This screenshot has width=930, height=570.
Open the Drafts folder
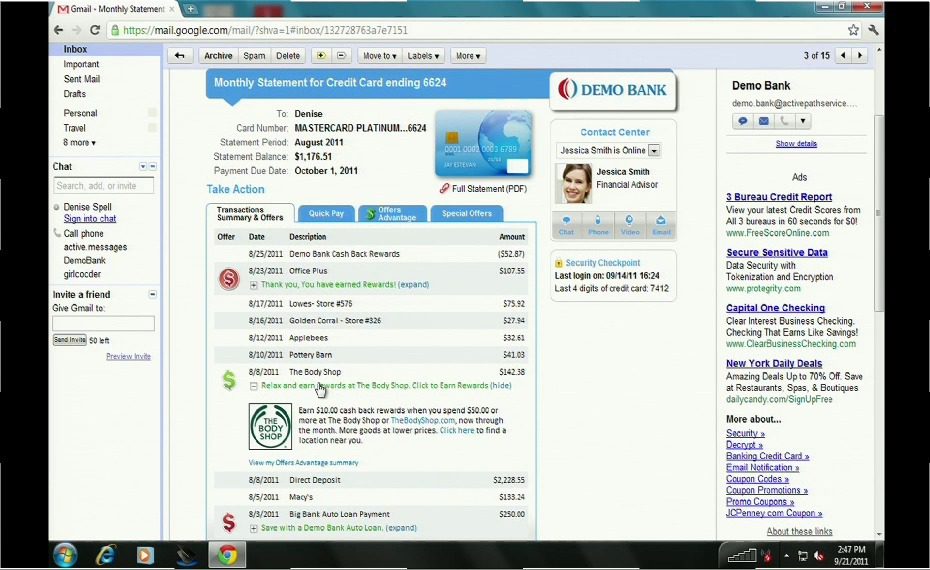(75, 94)
